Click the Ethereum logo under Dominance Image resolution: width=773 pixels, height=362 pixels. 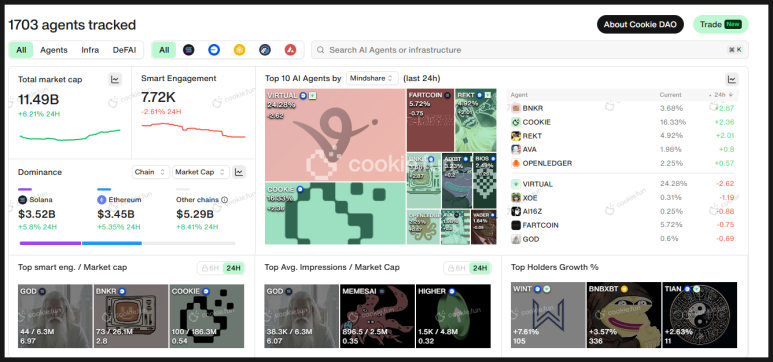click(102, 200)
